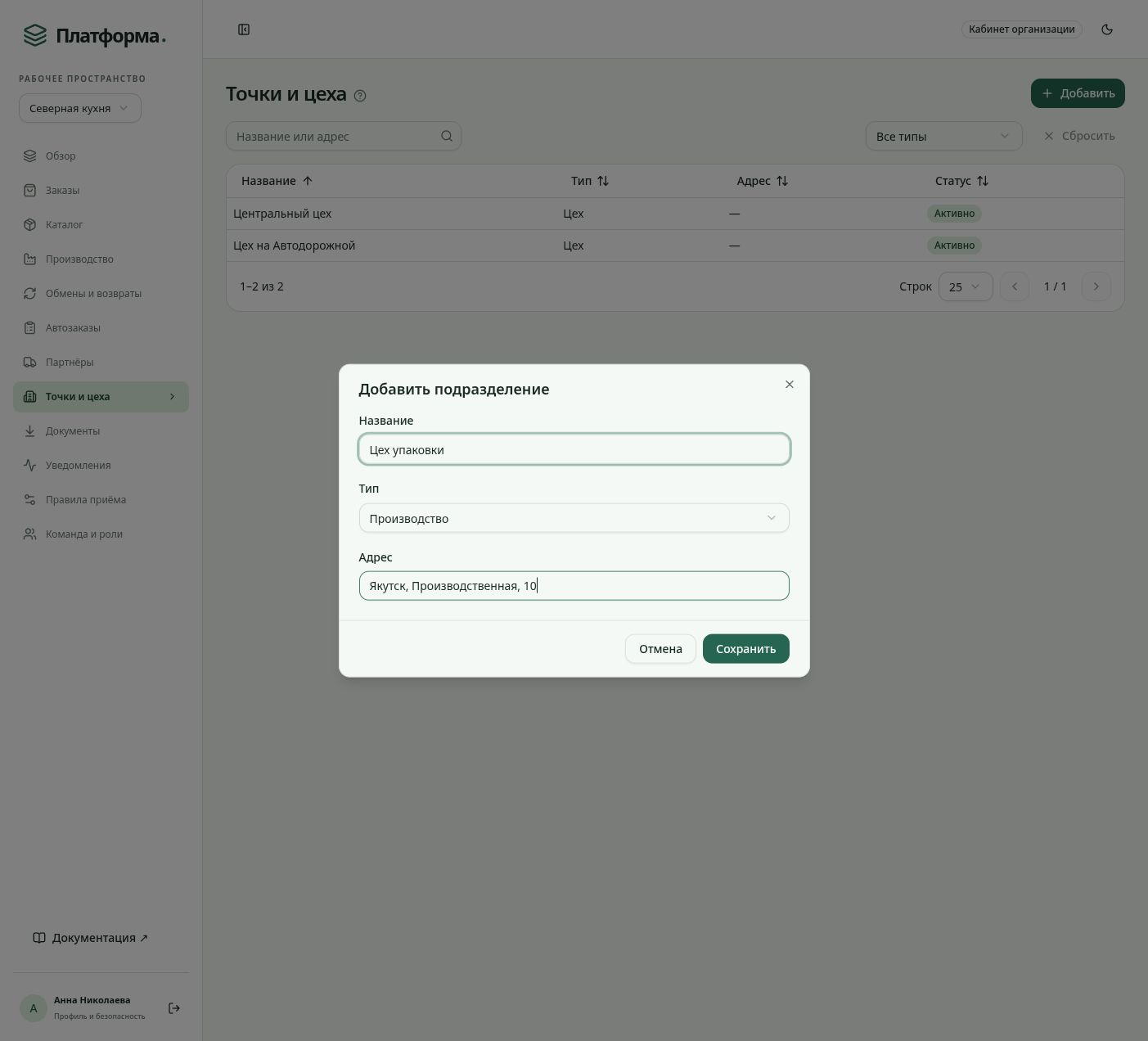Close the Добавить подразделение dialog

point(790,385)
